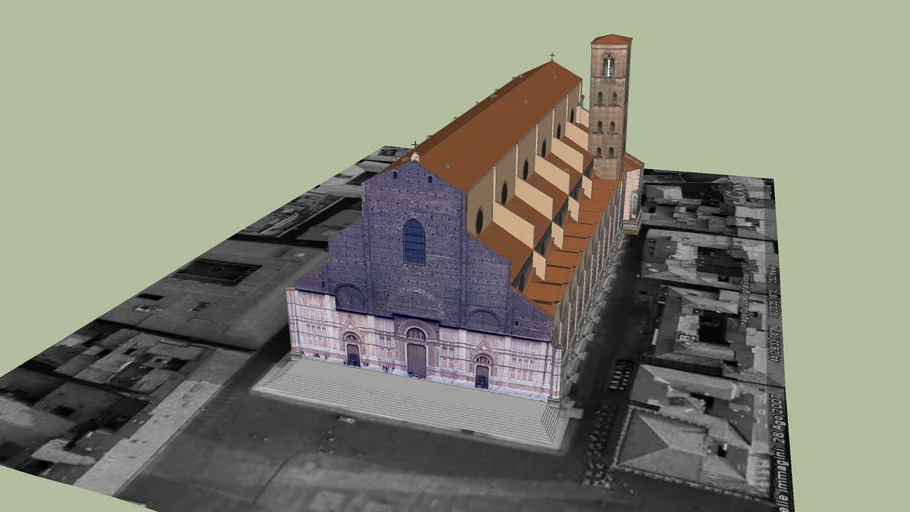Click the right portal door on the facade

482,374
